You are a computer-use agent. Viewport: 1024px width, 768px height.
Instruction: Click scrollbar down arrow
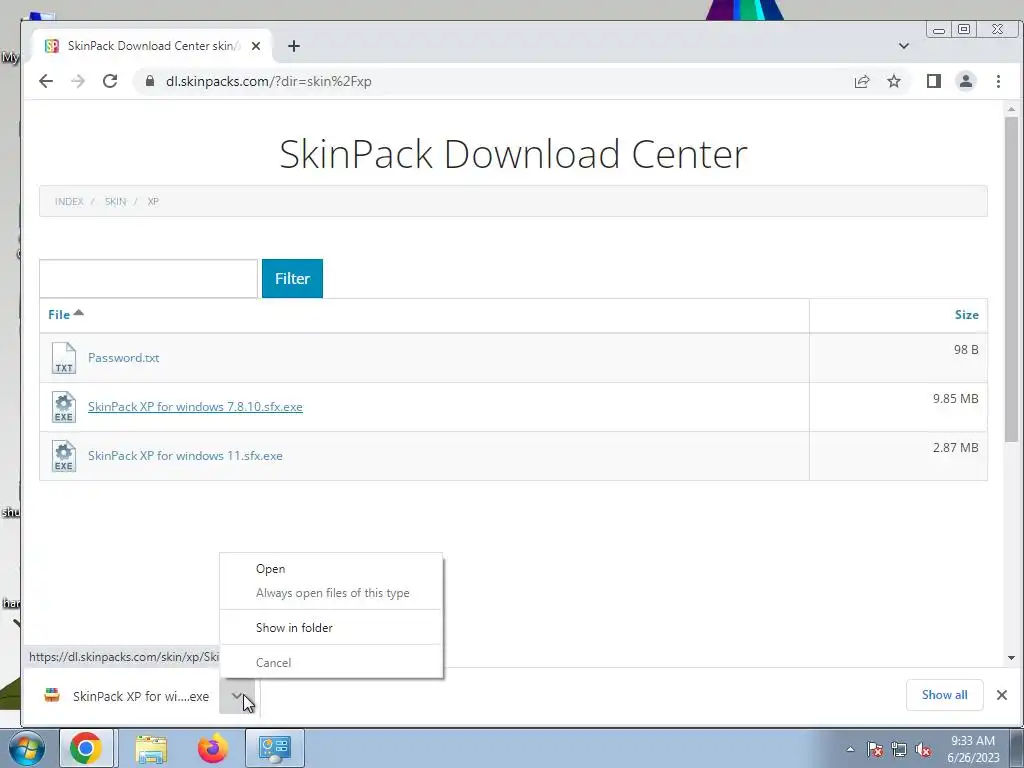click(1011, 658)
